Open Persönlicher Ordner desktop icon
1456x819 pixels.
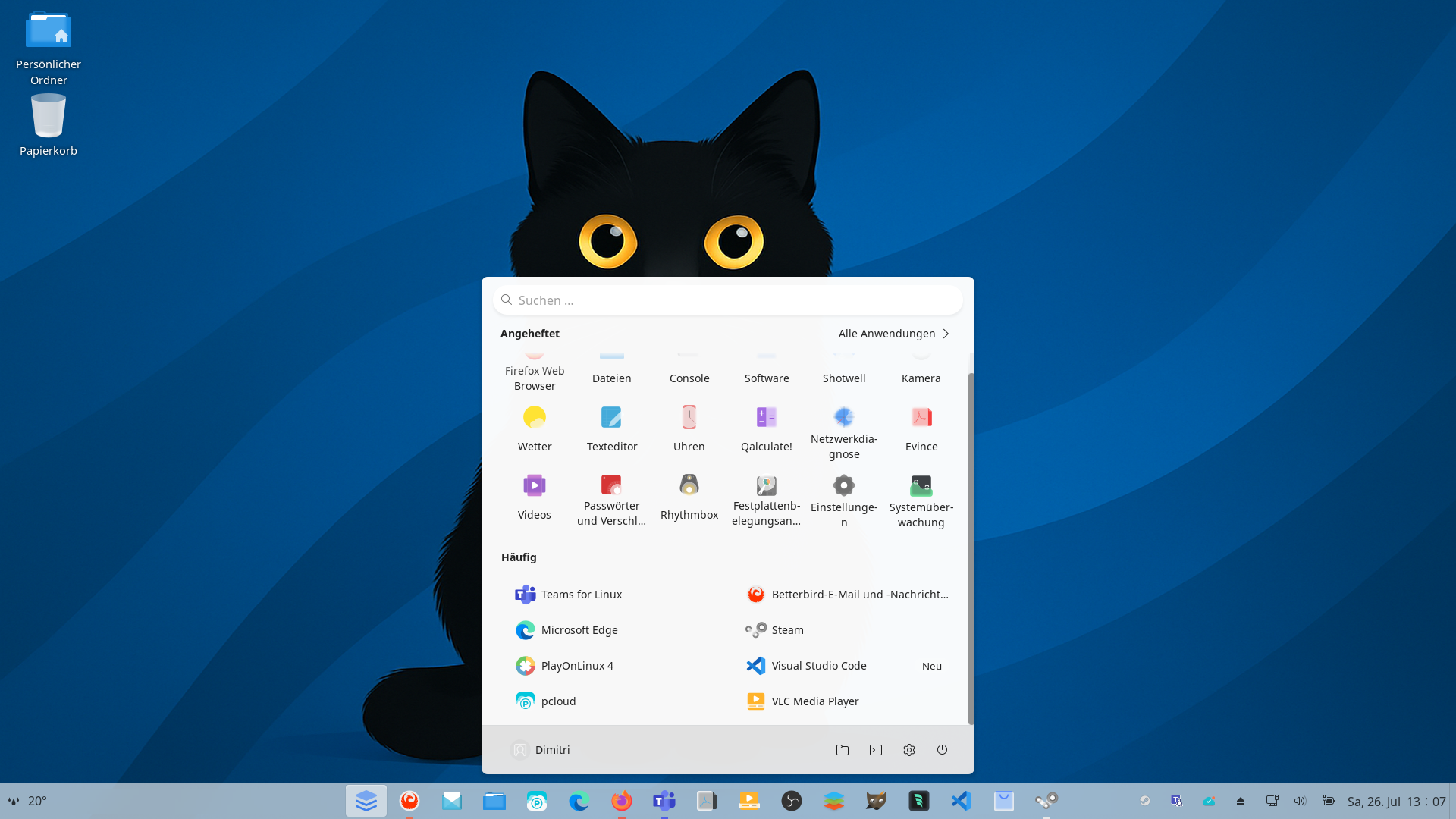[49, 49]
